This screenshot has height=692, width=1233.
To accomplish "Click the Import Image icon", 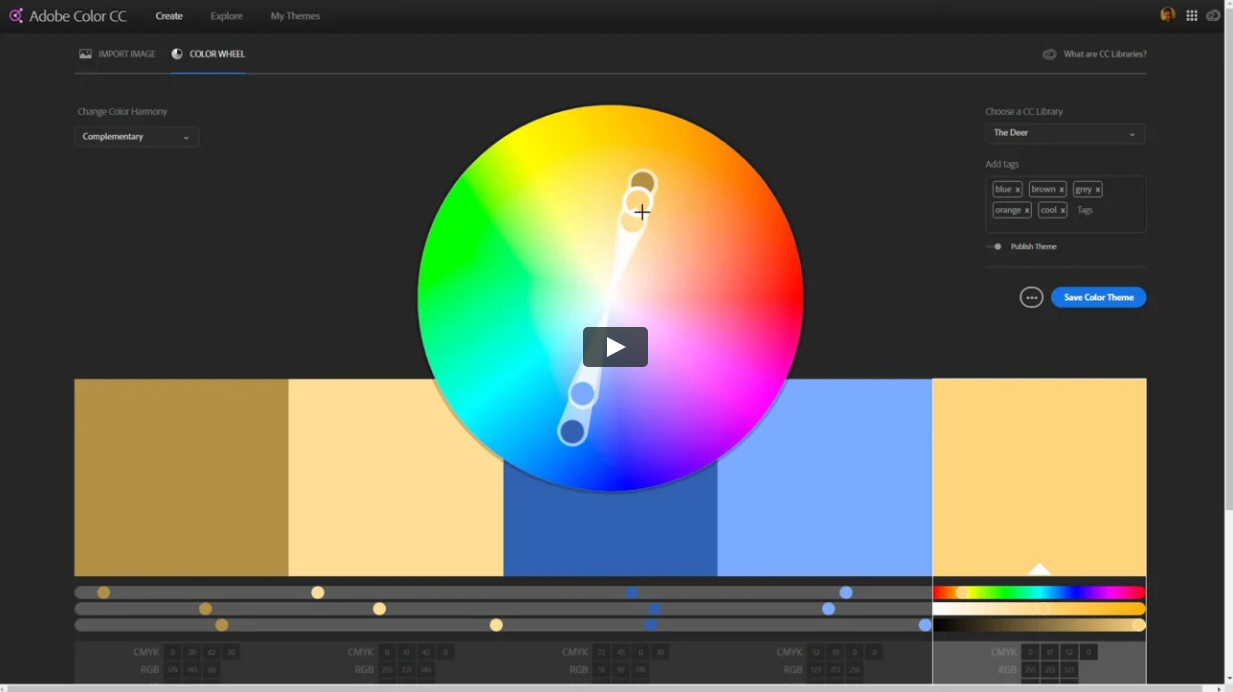I will pyautogui.click(x=85, y=54).
